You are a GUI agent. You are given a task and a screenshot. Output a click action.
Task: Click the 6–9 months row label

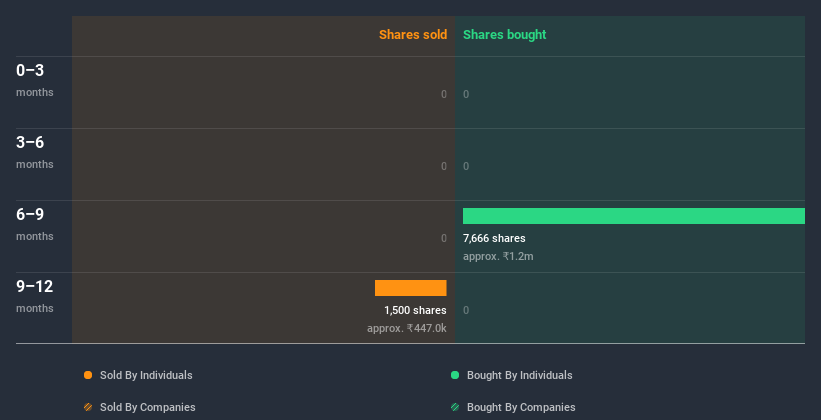pyautogui.click(x=35, y=224)
